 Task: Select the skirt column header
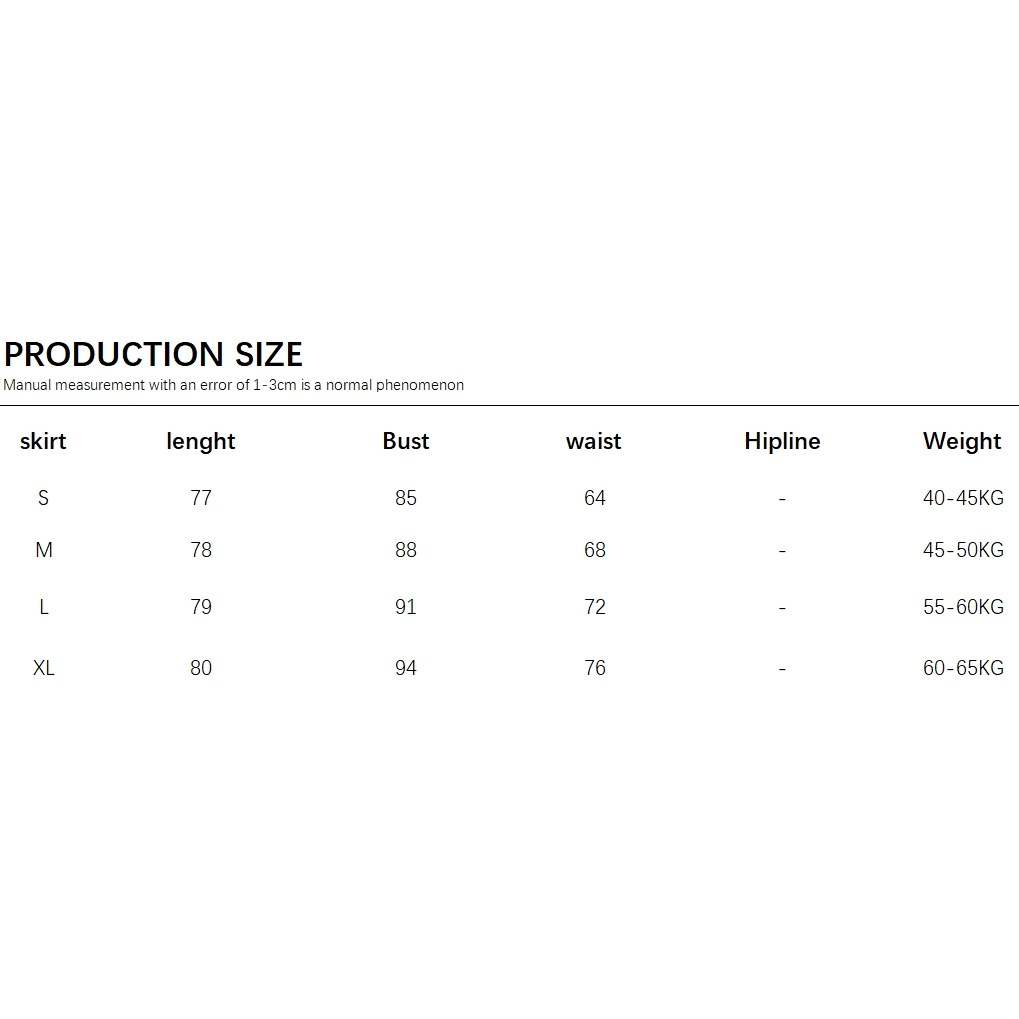43,441
